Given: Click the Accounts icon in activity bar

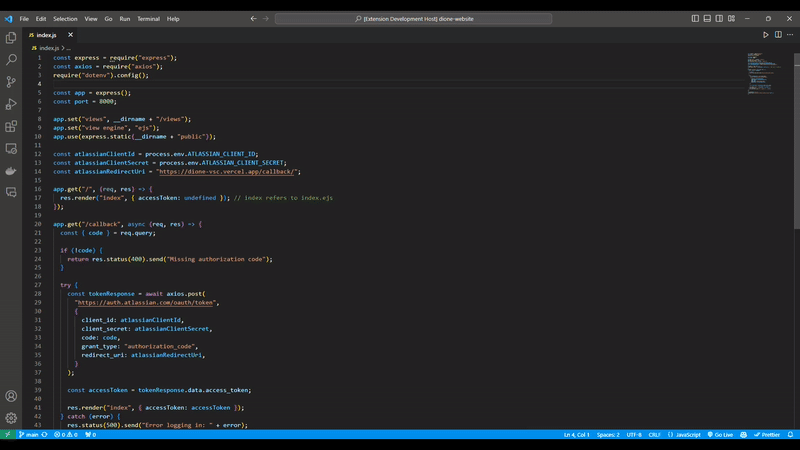Looking at the screenshot, I should coord(11,396).
